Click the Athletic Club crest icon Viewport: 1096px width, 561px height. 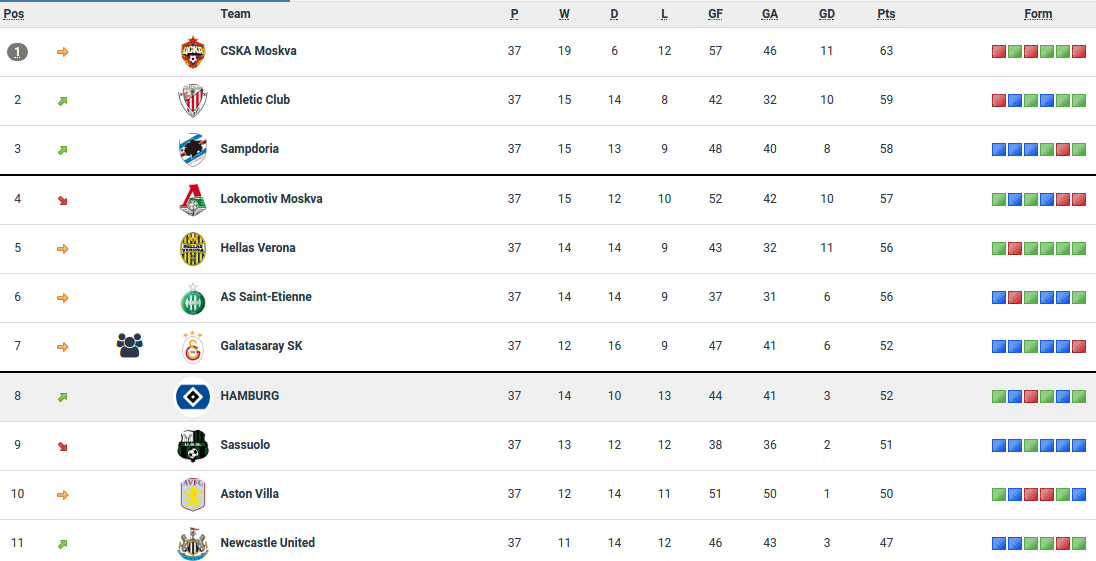(x=192, y=100)
